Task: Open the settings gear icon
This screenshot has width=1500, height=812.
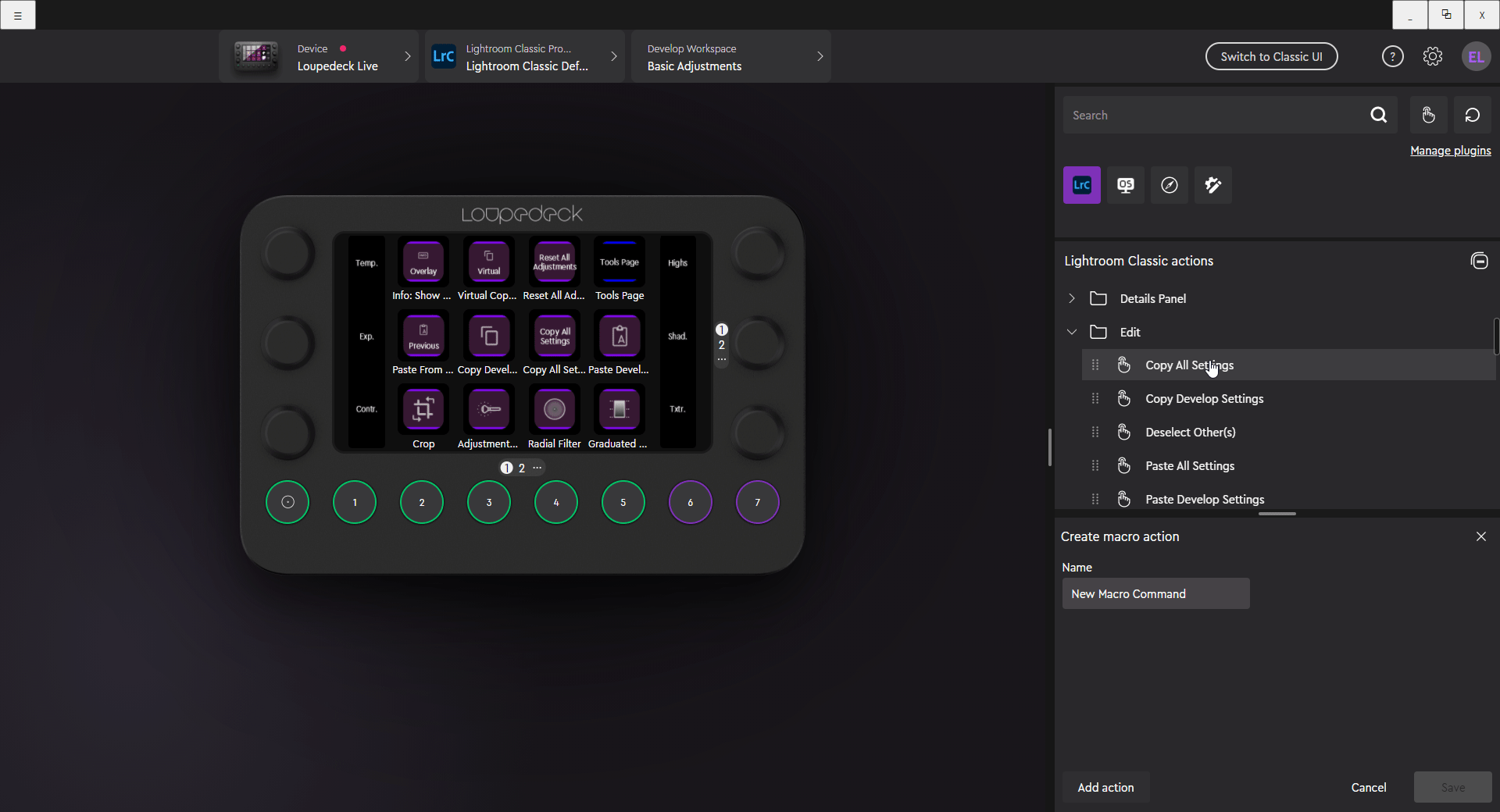Action: coord(1432,56)
